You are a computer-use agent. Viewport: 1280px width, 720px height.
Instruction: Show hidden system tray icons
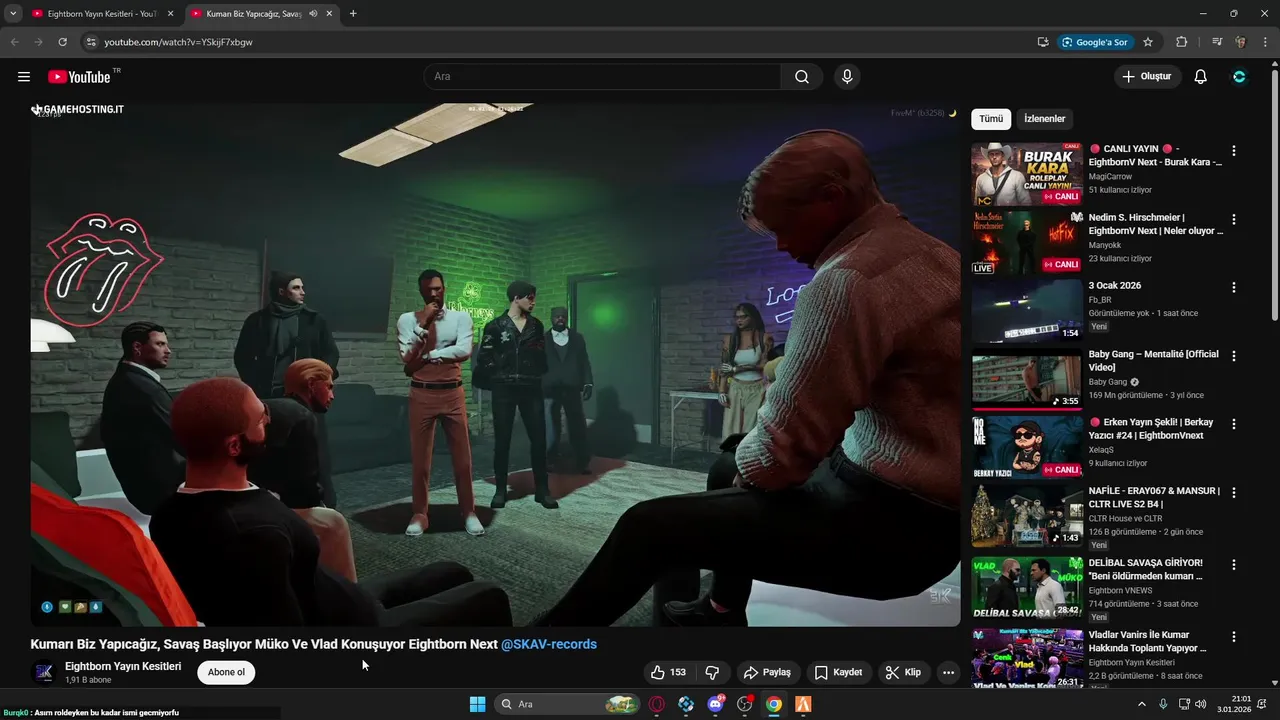tap(1142, 704)
